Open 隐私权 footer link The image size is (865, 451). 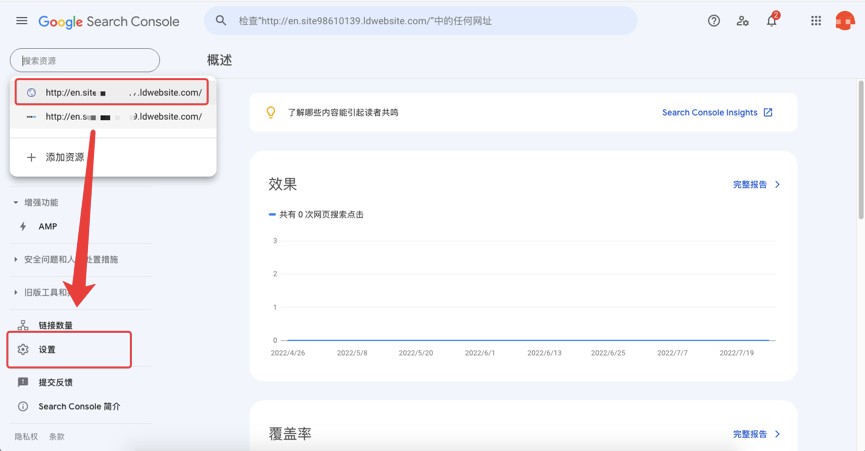coord(26,437)
